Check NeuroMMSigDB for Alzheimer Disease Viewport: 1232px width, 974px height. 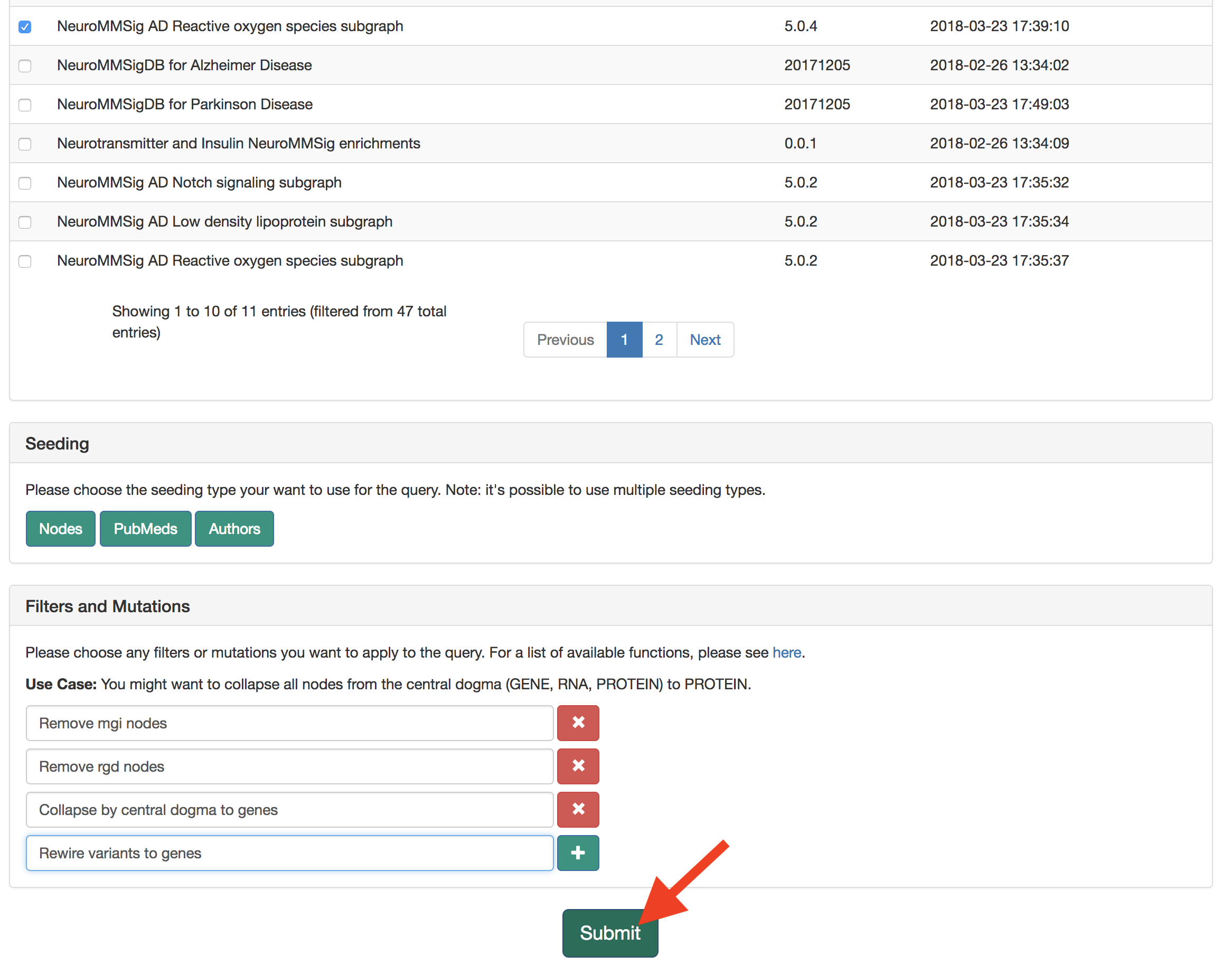[24, 65]
